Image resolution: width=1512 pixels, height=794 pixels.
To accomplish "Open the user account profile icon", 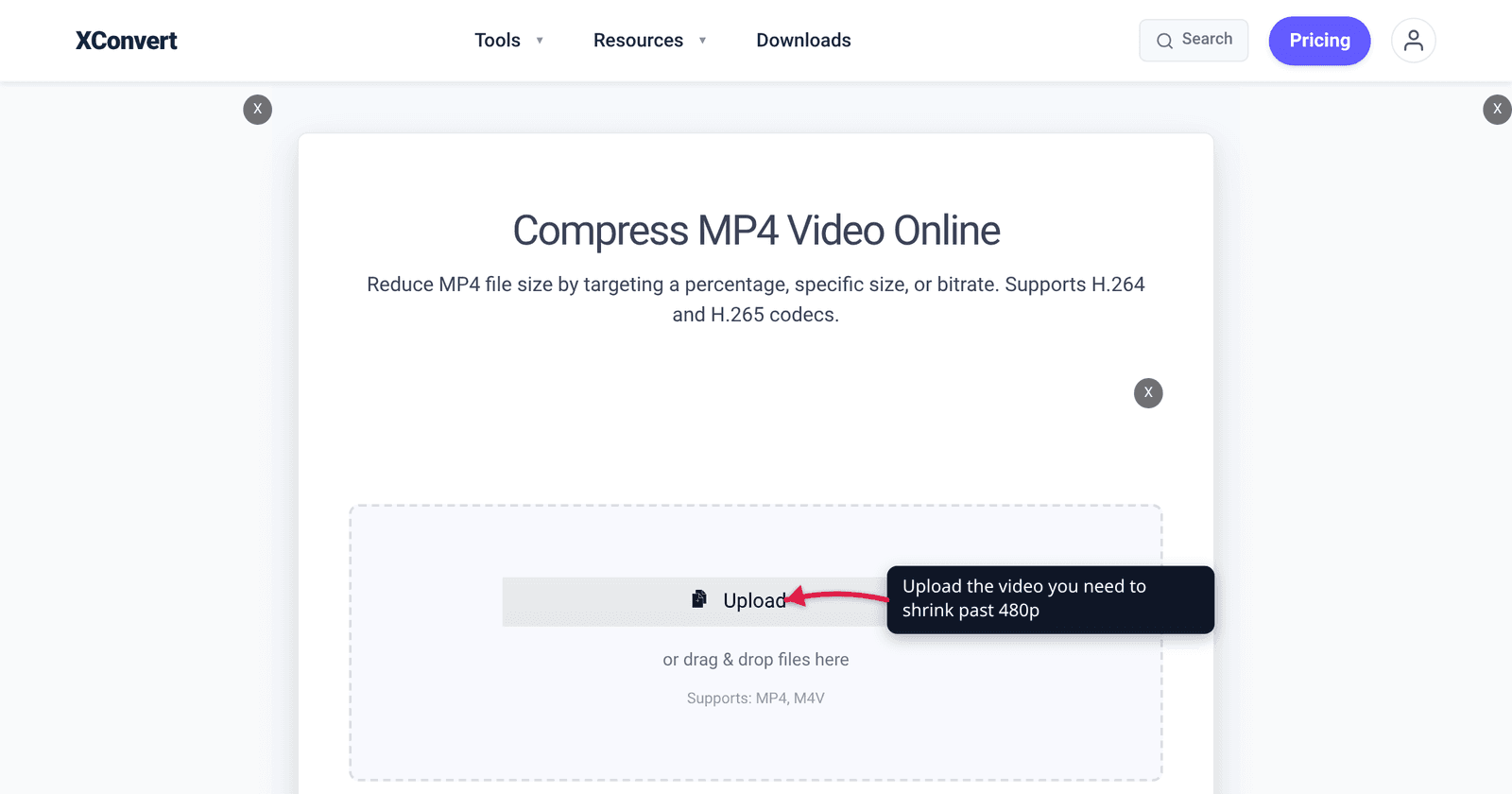I will (1414, 41).
